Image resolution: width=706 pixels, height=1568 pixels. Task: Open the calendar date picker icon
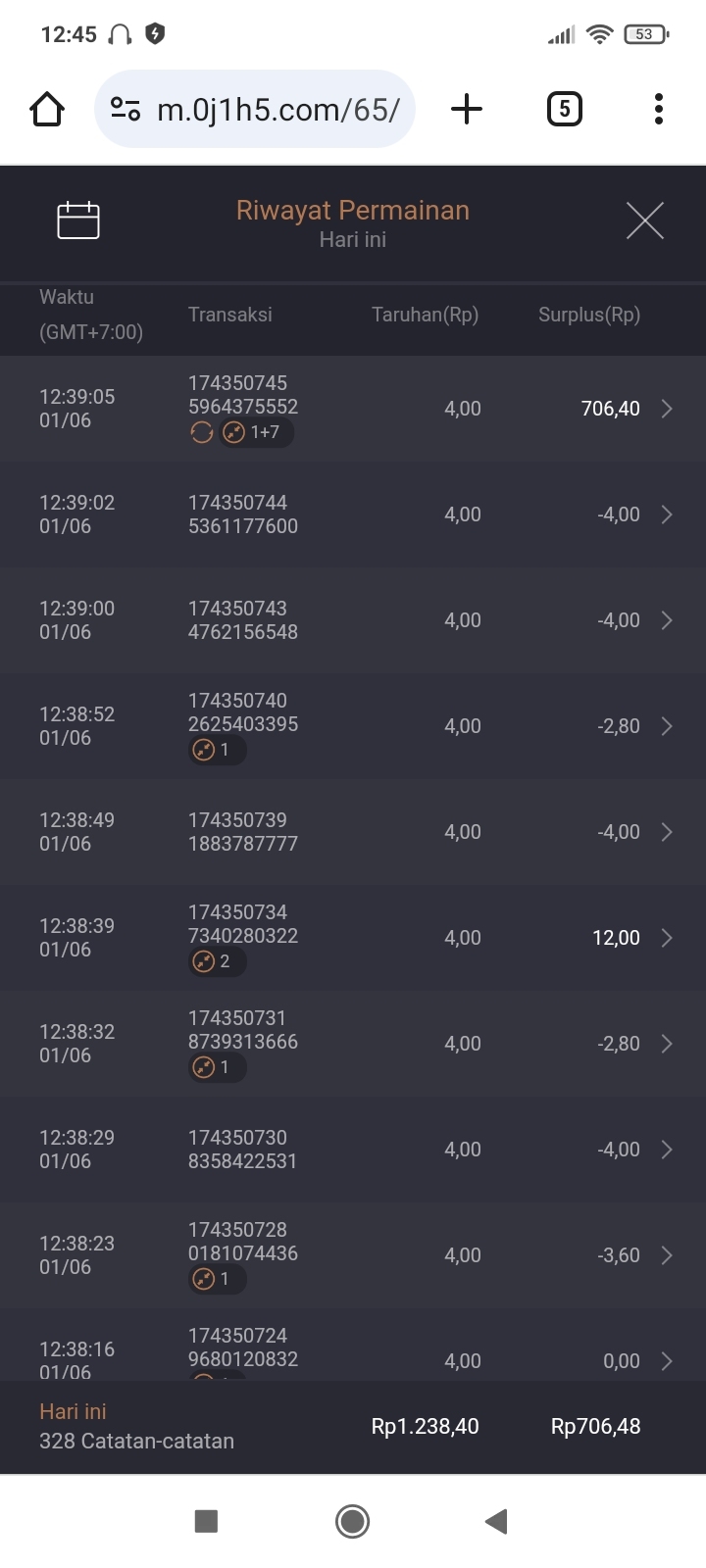click(x=78, y=220)
